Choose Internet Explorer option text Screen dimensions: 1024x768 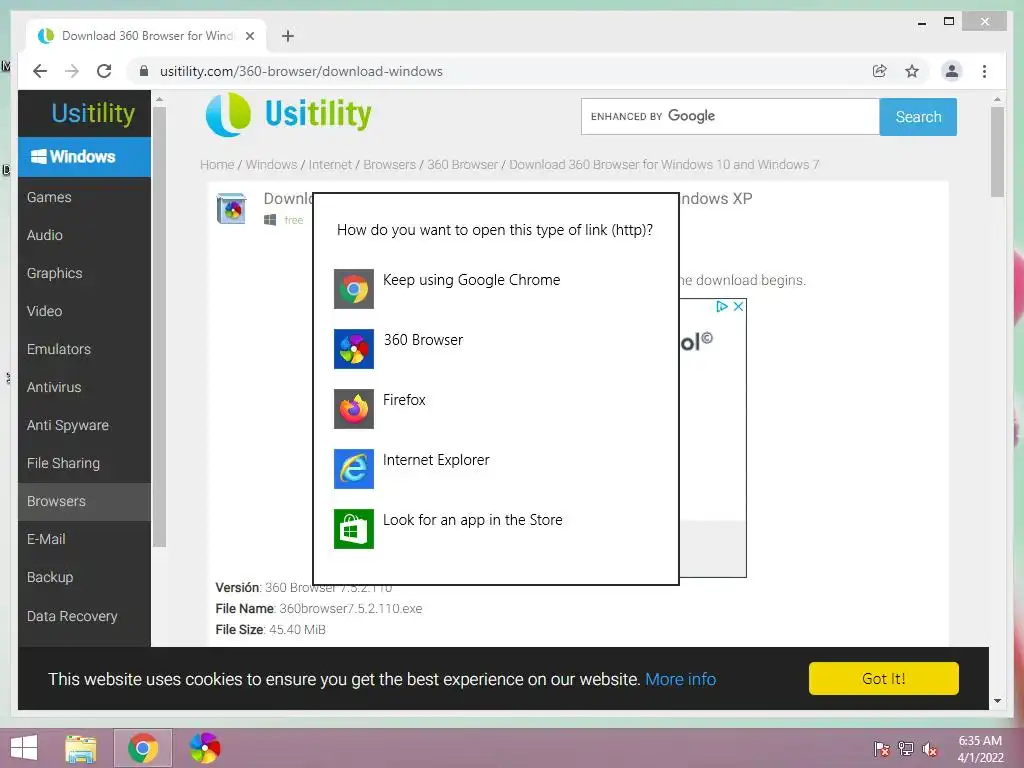[x=436, y=460]
